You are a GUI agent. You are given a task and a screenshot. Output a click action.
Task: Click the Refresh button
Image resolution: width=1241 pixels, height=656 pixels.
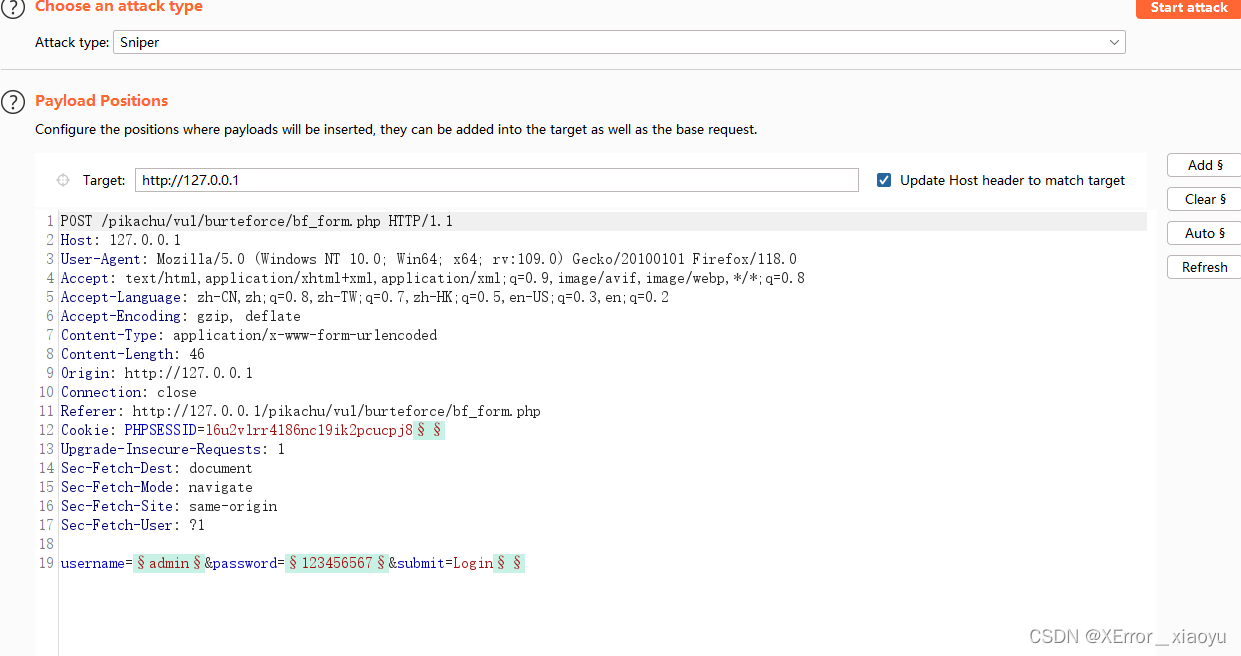click(1204, 267)
